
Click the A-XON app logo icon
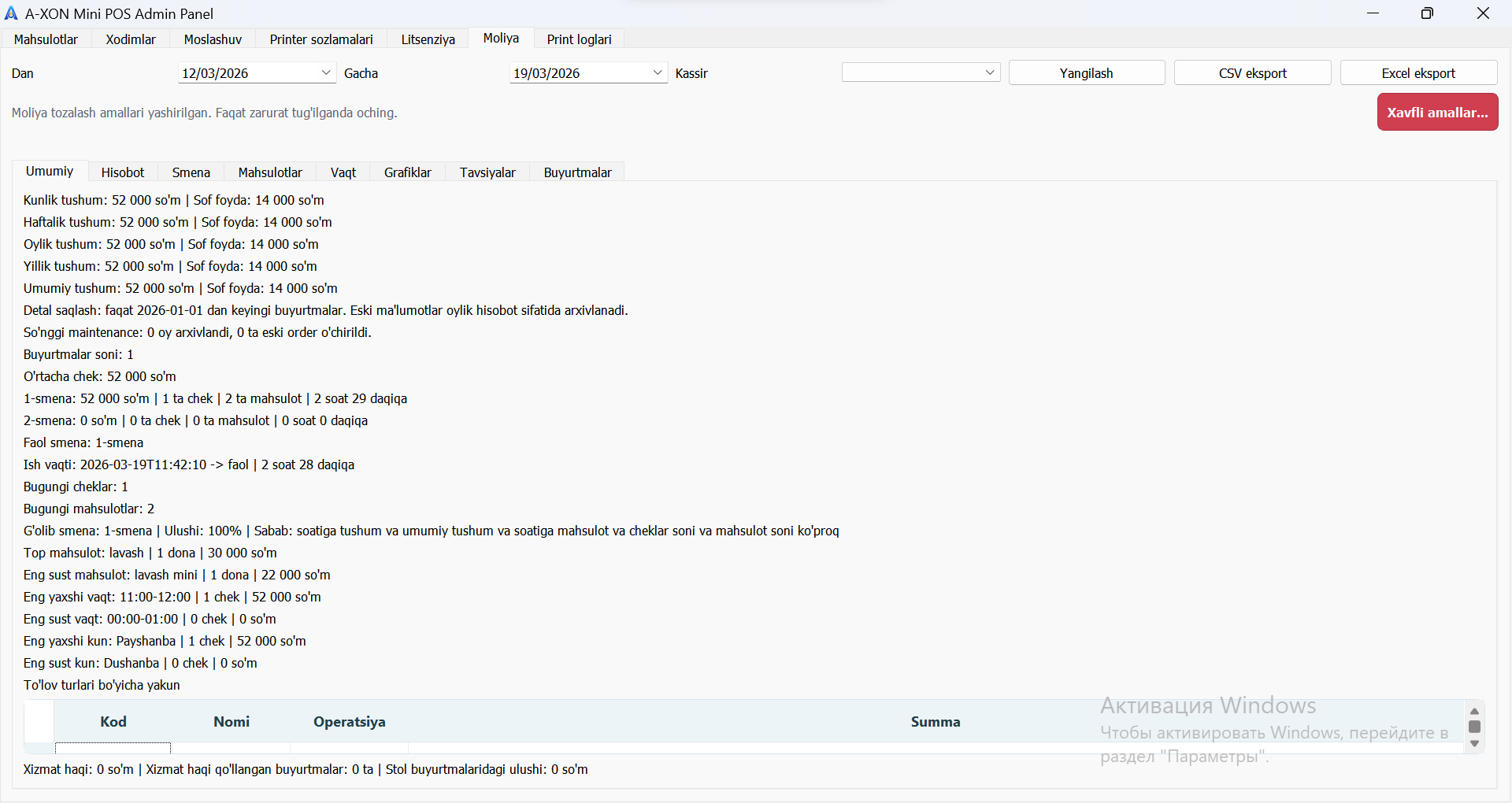[11, 13]
